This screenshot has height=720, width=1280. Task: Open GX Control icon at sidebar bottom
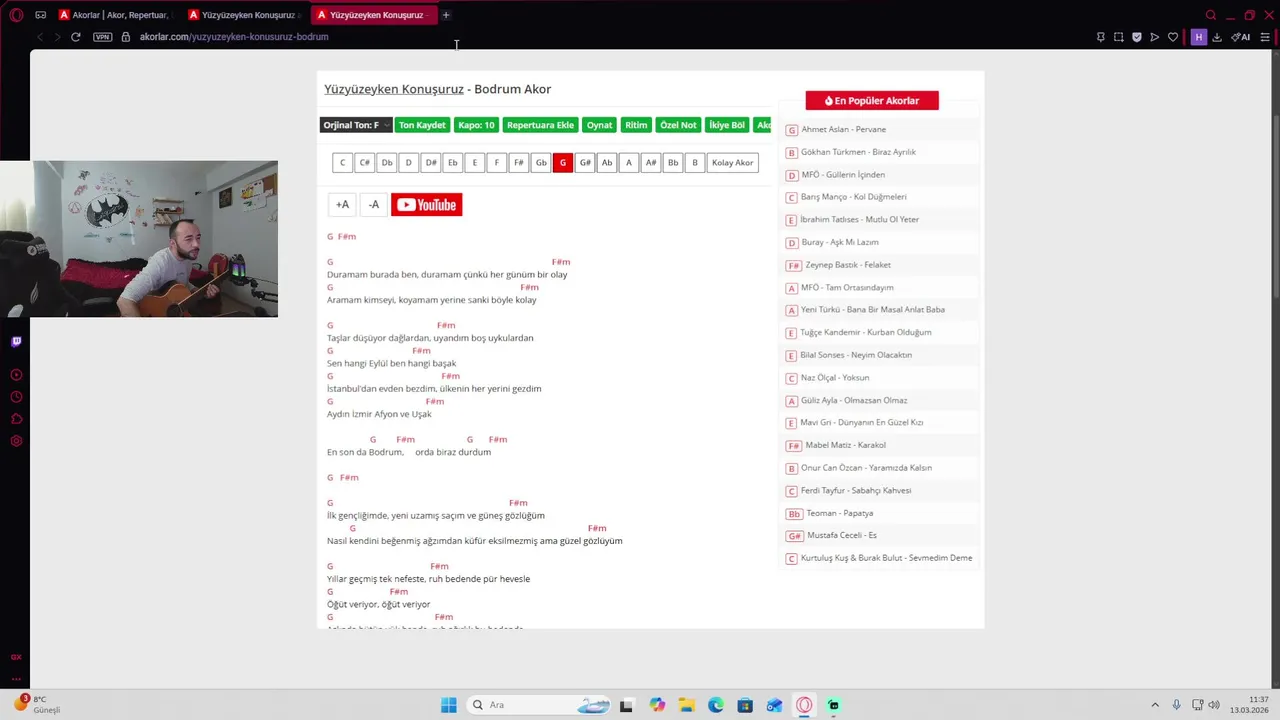(16, 657)
